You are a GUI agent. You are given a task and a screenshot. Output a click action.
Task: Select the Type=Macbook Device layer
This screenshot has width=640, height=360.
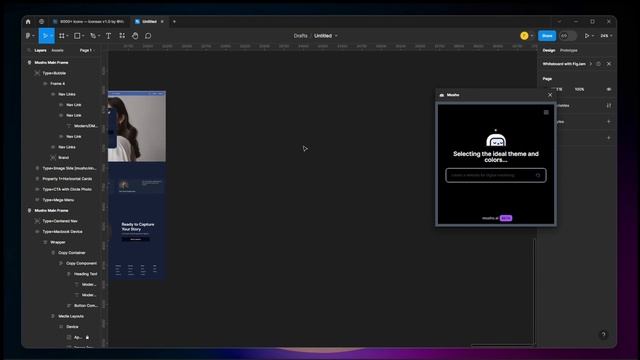click(62, 231)
